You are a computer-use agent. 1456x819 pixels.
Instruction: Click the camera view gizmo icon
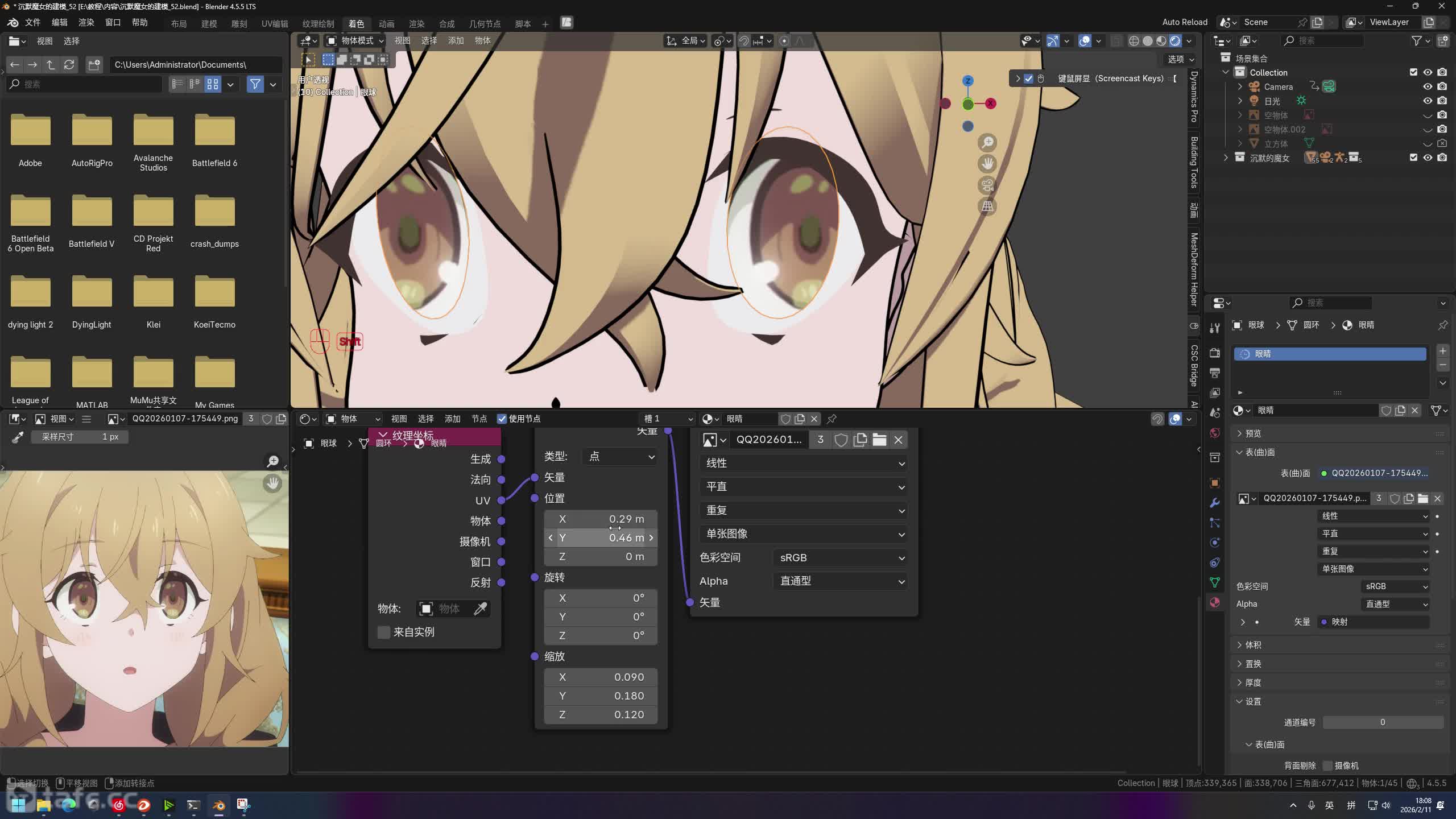(987, 185)
